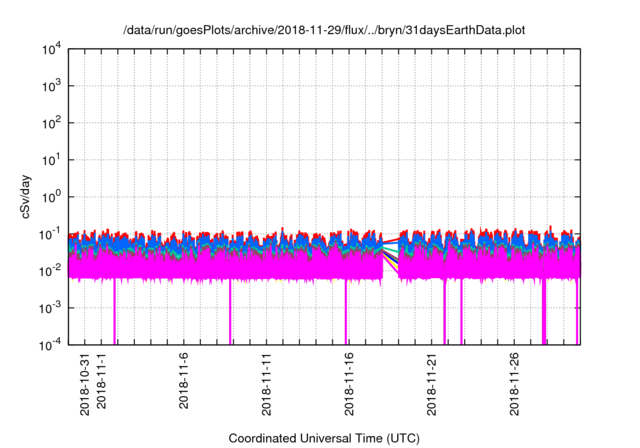Viewport: 640px width, 448px height.
Task: Click the 10^-1 y-axis tick label
Action: tap(50, 234)
